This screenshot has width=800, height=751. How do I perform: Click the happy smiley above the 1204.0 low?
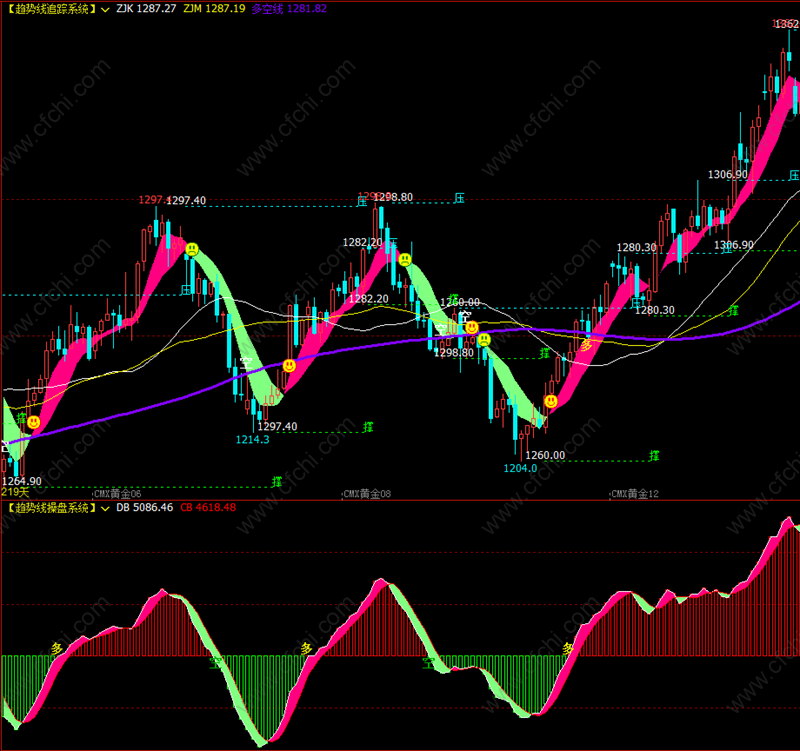click(x=551, y=402)
